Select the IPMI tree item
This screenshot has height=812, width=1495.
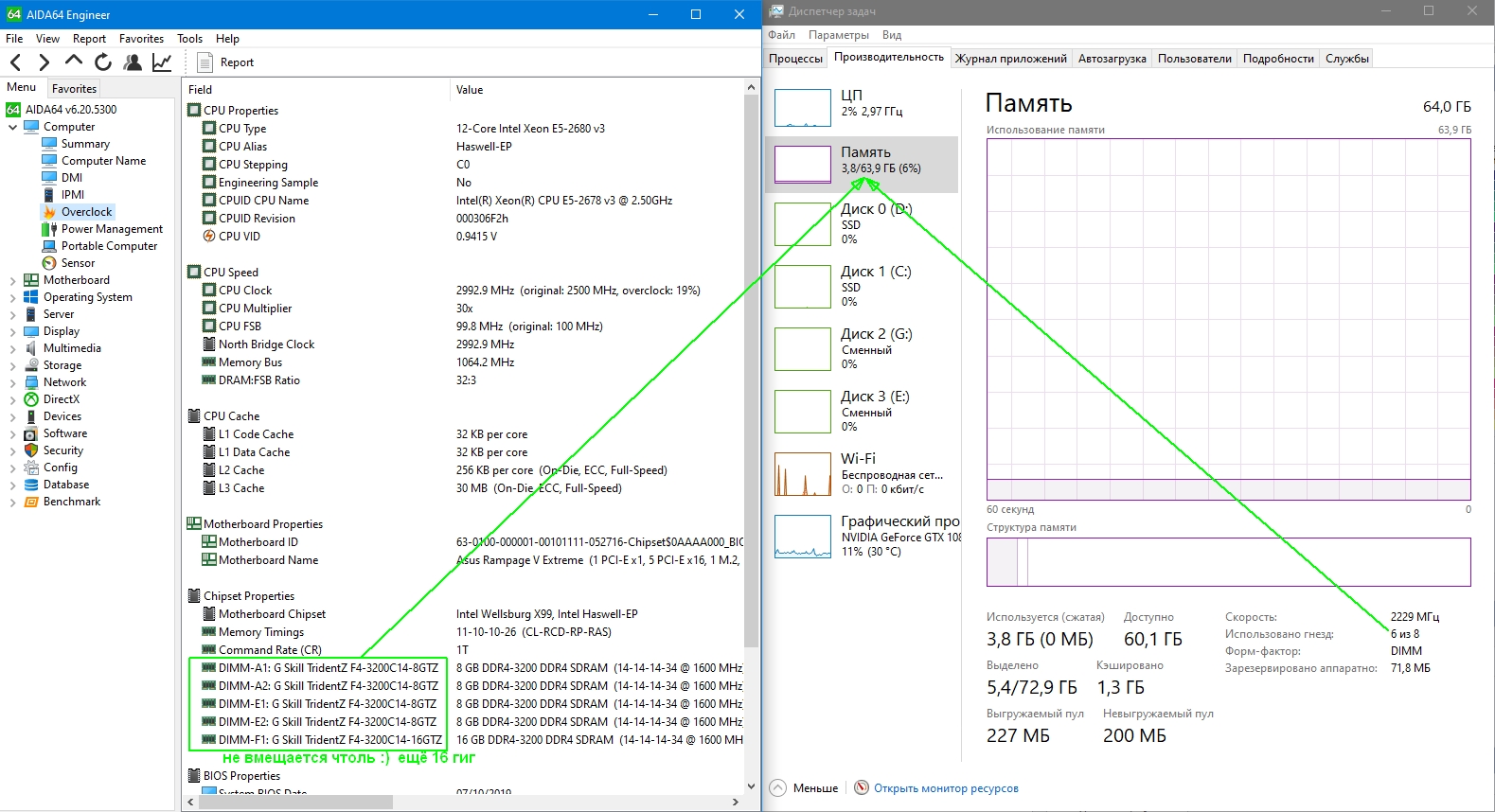point(73,195)
